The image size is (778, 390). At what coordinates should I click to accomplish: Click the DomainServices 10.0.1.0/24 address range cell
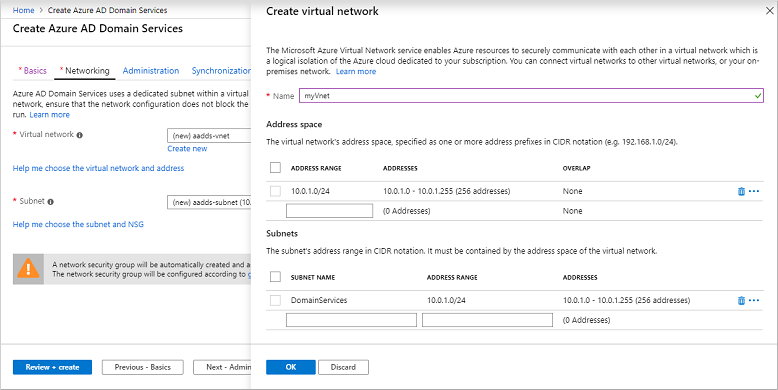[x=446, y=300]
